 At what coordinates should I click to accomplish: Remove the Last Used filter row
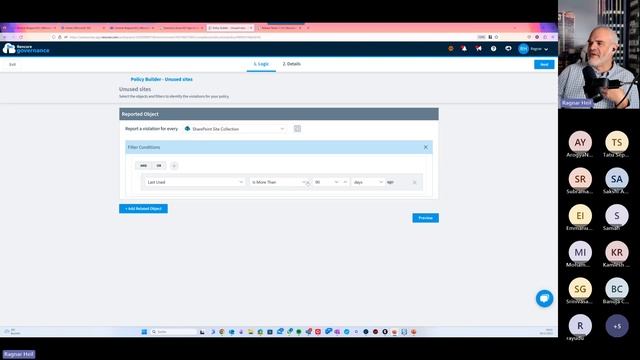pos(415,182)
